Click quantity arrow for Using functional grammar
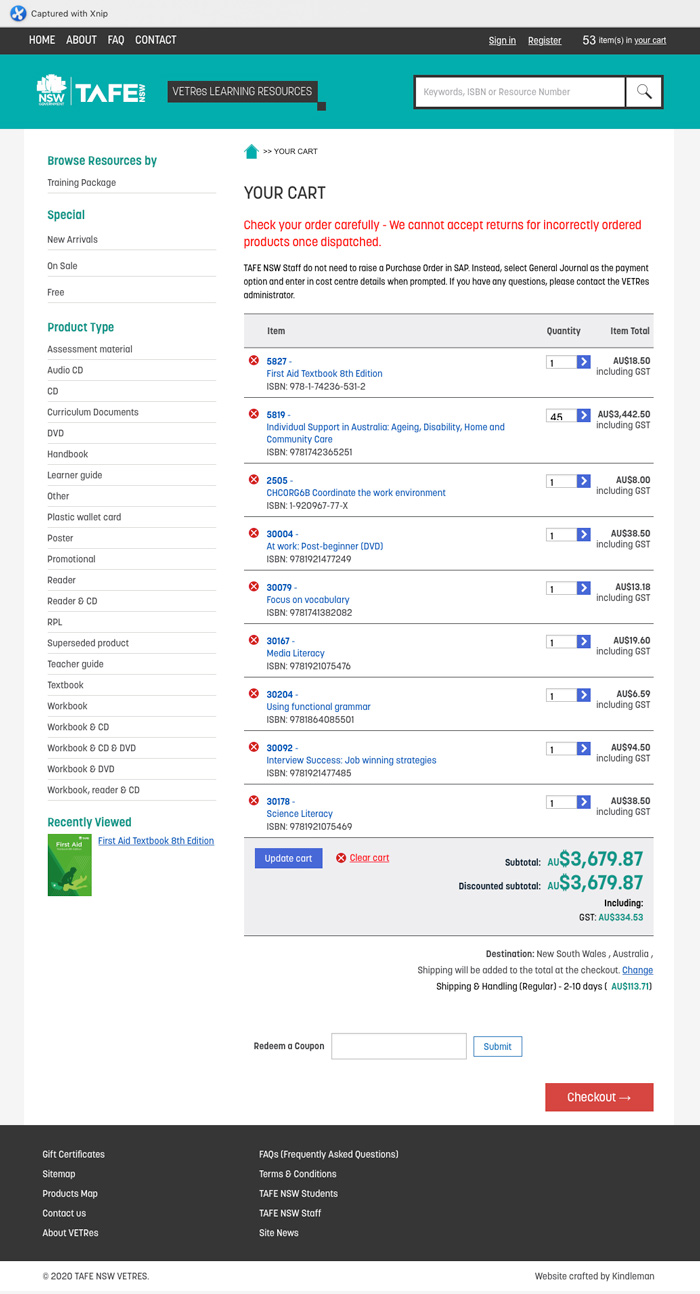This screenshot has height=1294, width=700. coord(584,695)
